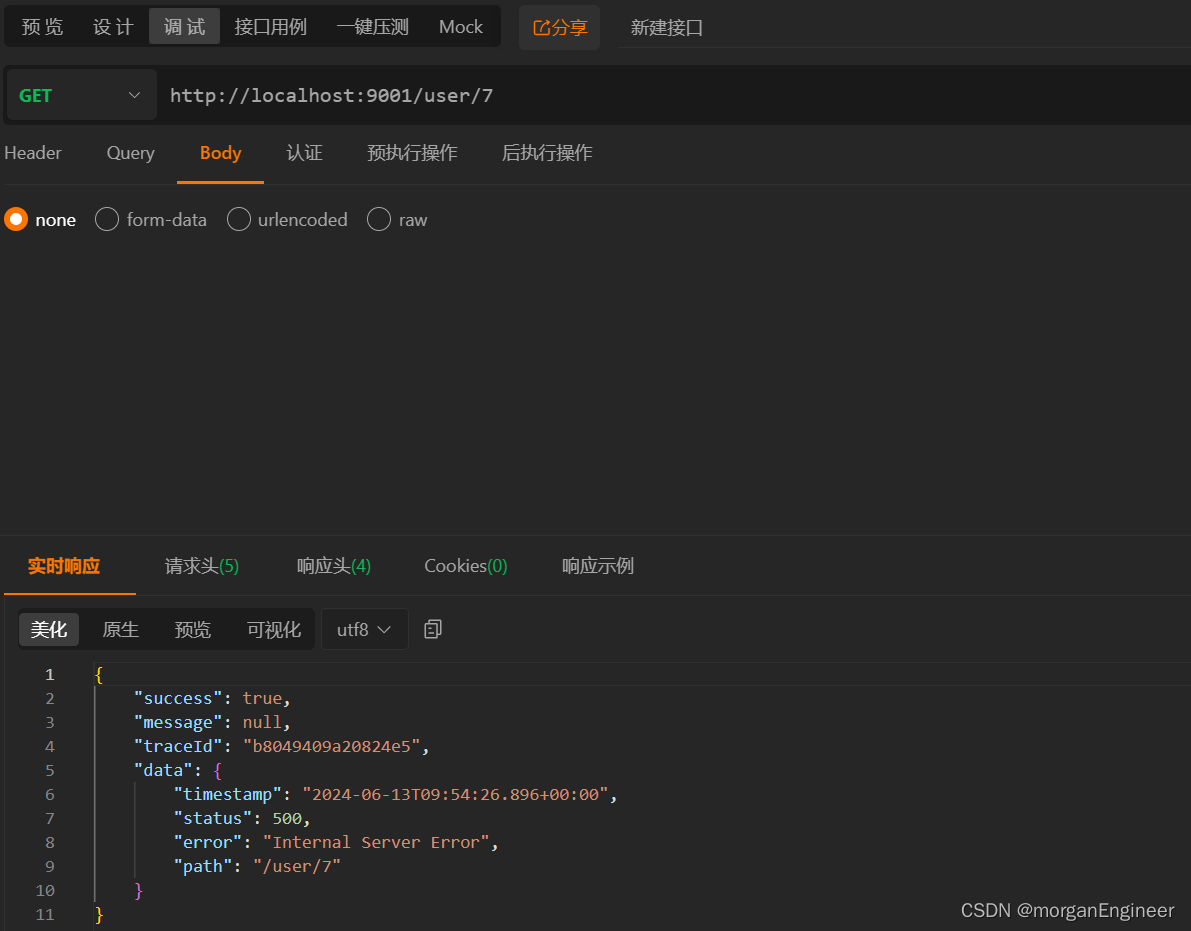
Task: Click the "message" key in response
Action: tap(178, 722)
